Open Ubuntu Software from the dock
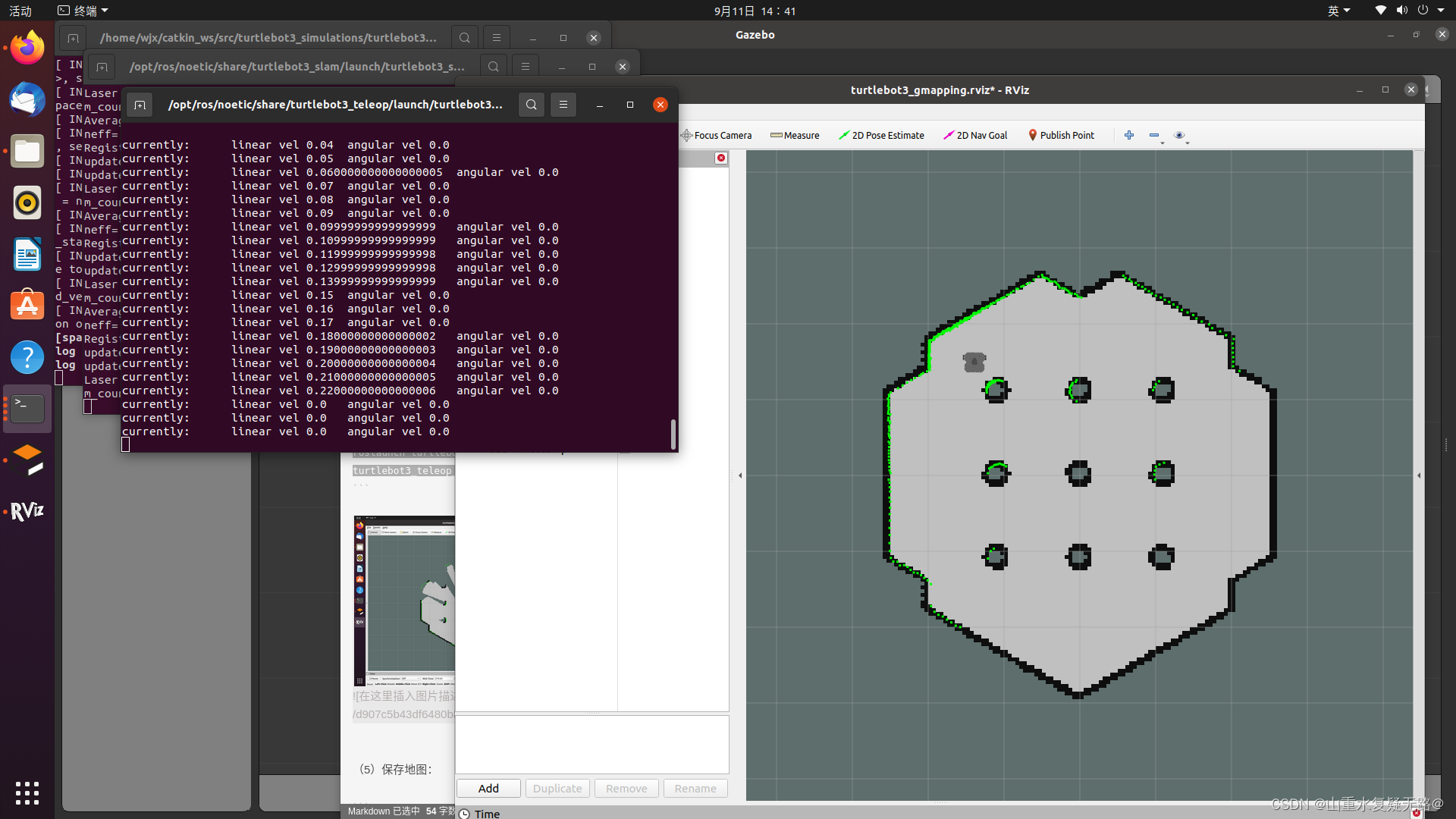The width and height of the screenshot is (1456, 819). pyautogui.click(x=27, y=306)
